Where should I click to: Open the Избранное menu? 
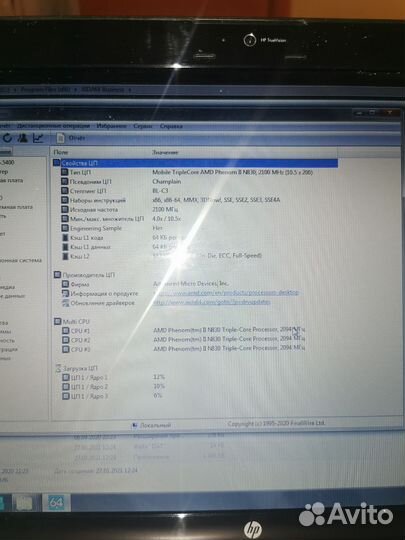coord(111,126)
